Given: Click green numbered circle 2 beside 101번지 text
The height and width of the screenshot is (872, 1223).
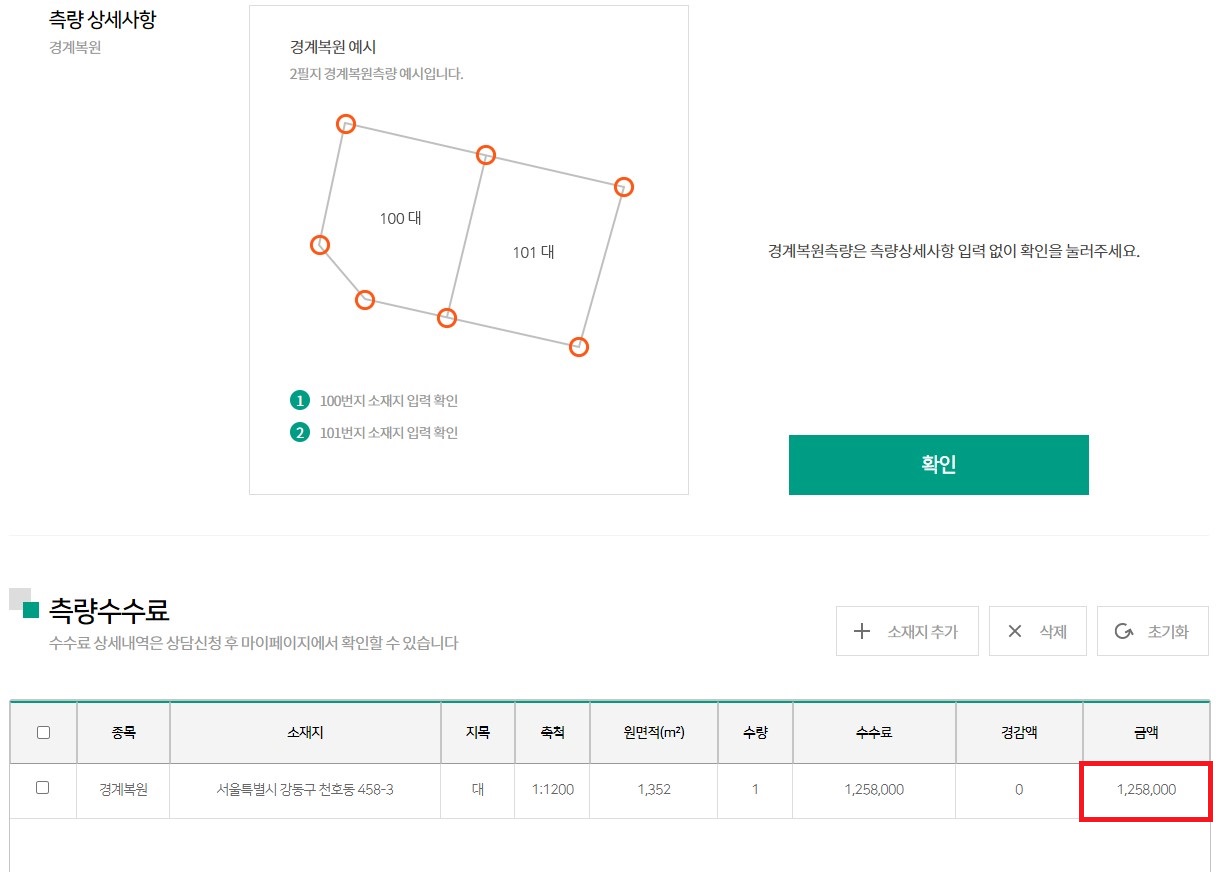Looking at the screenshot, I should tap(300, 432).
